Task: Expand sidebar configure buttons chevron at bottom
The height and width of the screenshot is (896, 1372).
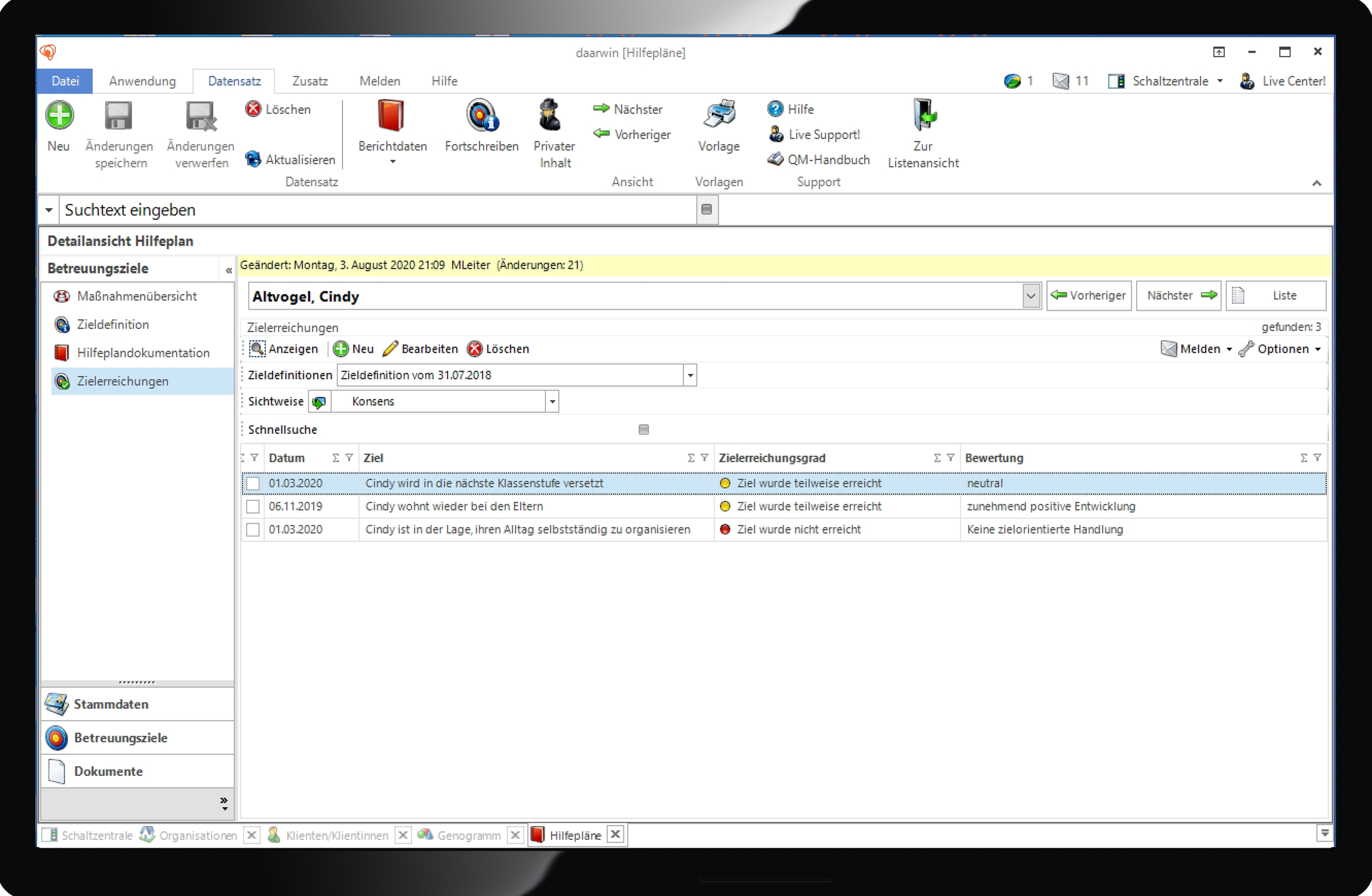Action: point(224,803)
